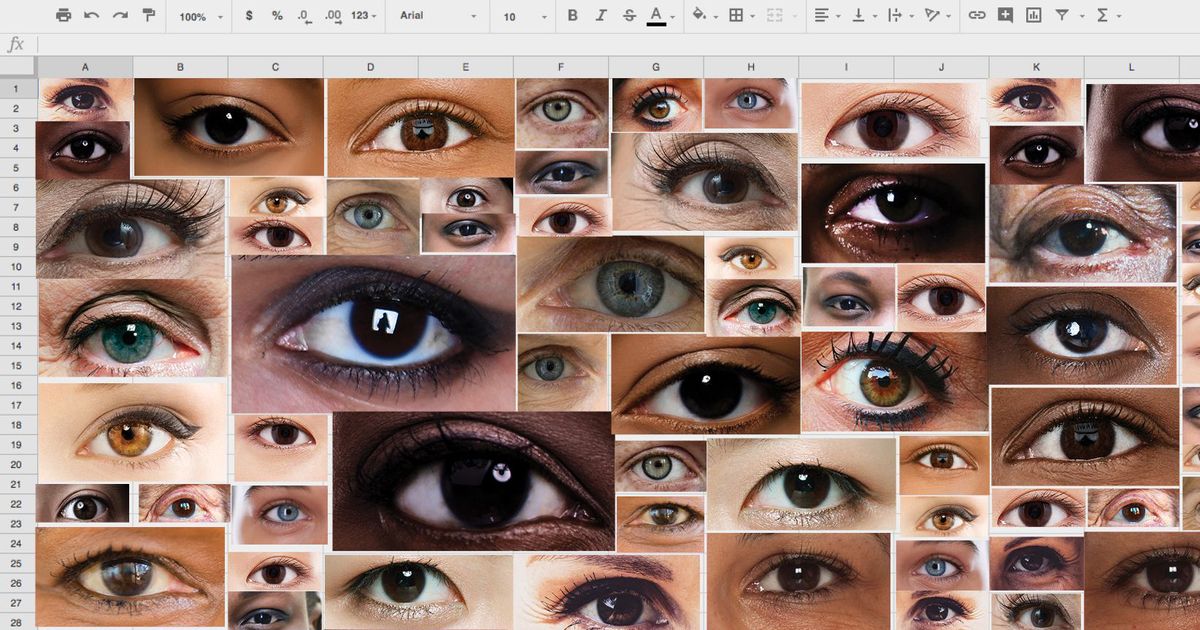Viewport: 1200px width, 630px height.
Task: Select column H header
Action: click(x=751, y=67)
